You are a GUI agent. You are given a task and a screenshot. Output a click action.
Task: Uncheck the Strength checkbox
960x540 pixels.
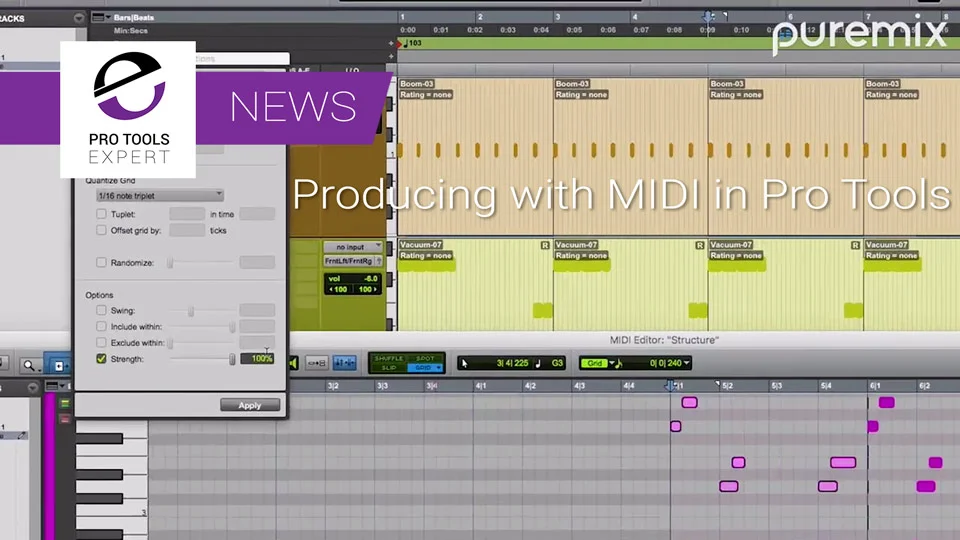pyautogui.click(x=101, y=359)
